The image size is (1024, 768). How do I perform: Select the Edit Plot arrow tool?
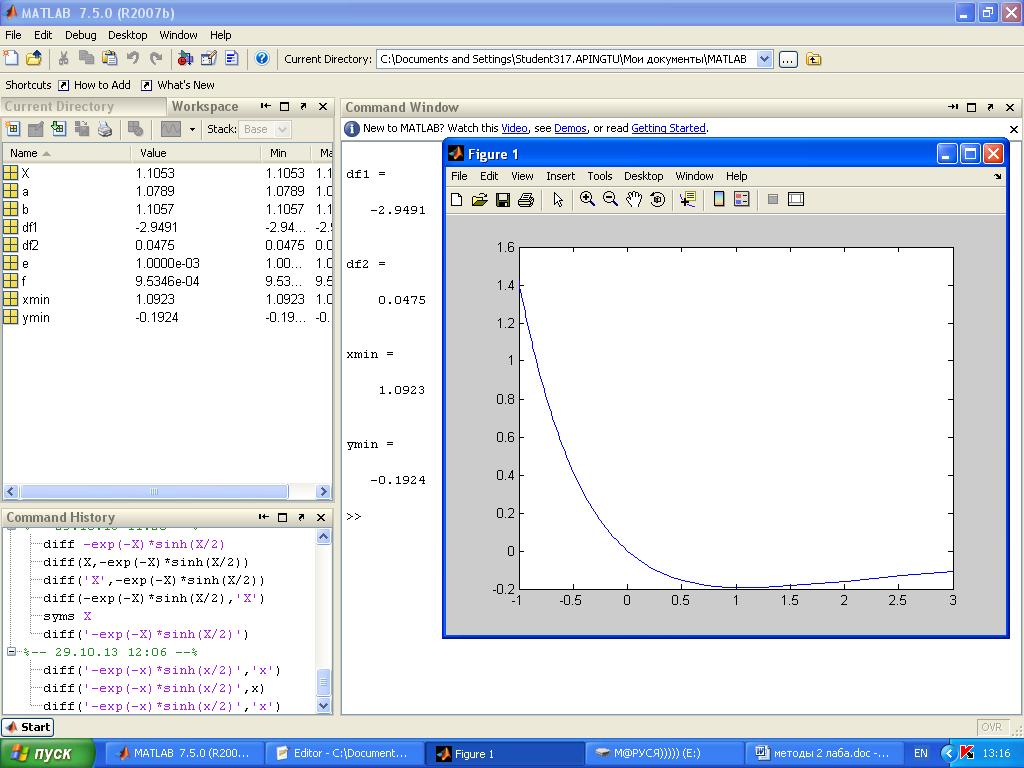pyautogui.click(x=558, y=199)
